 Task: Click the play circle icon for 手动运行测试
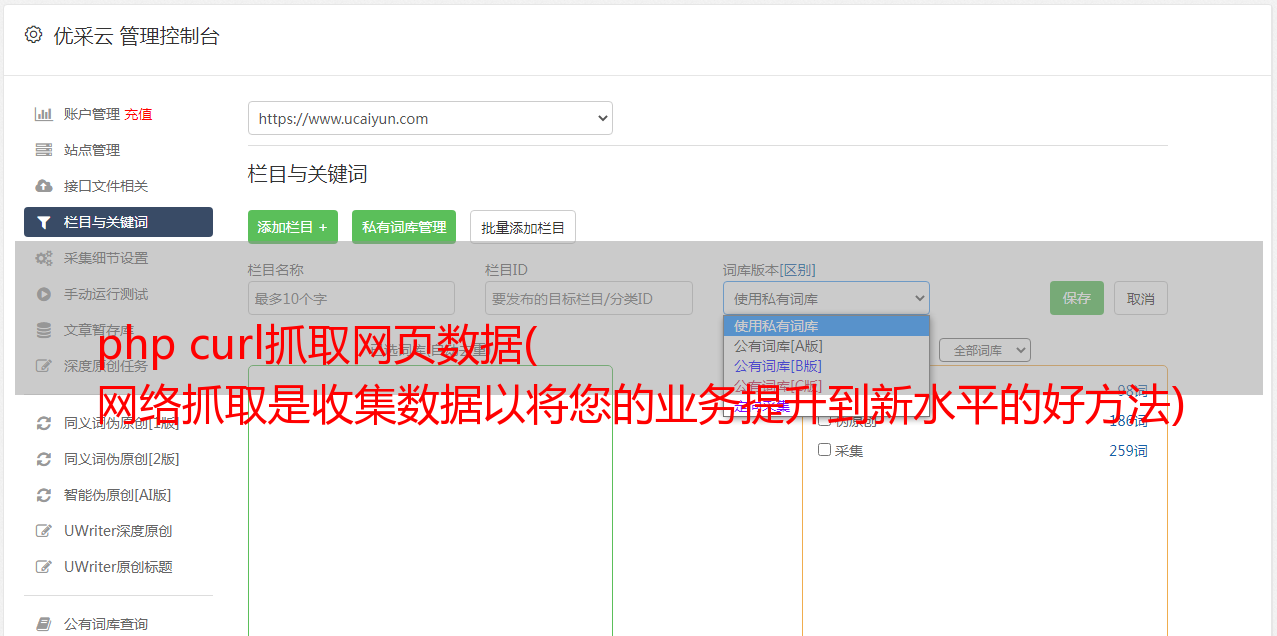click(x=43, y=294)
